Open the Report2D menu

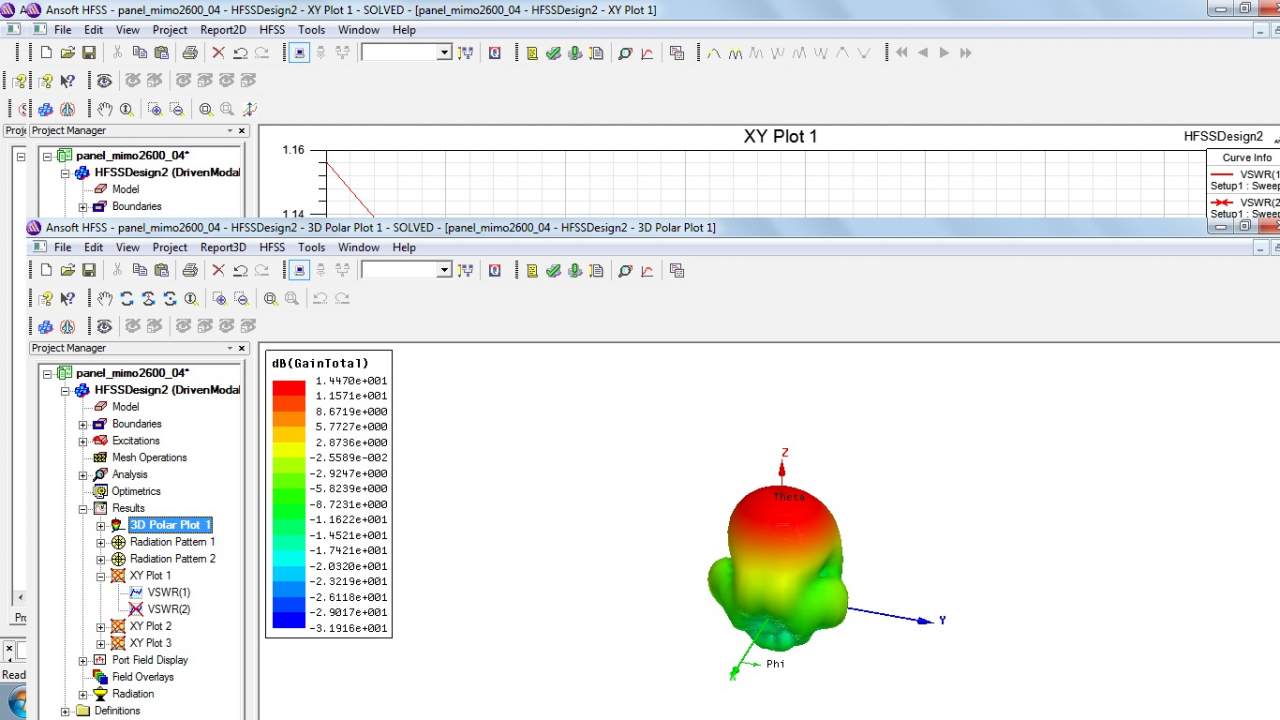point(222,30)
